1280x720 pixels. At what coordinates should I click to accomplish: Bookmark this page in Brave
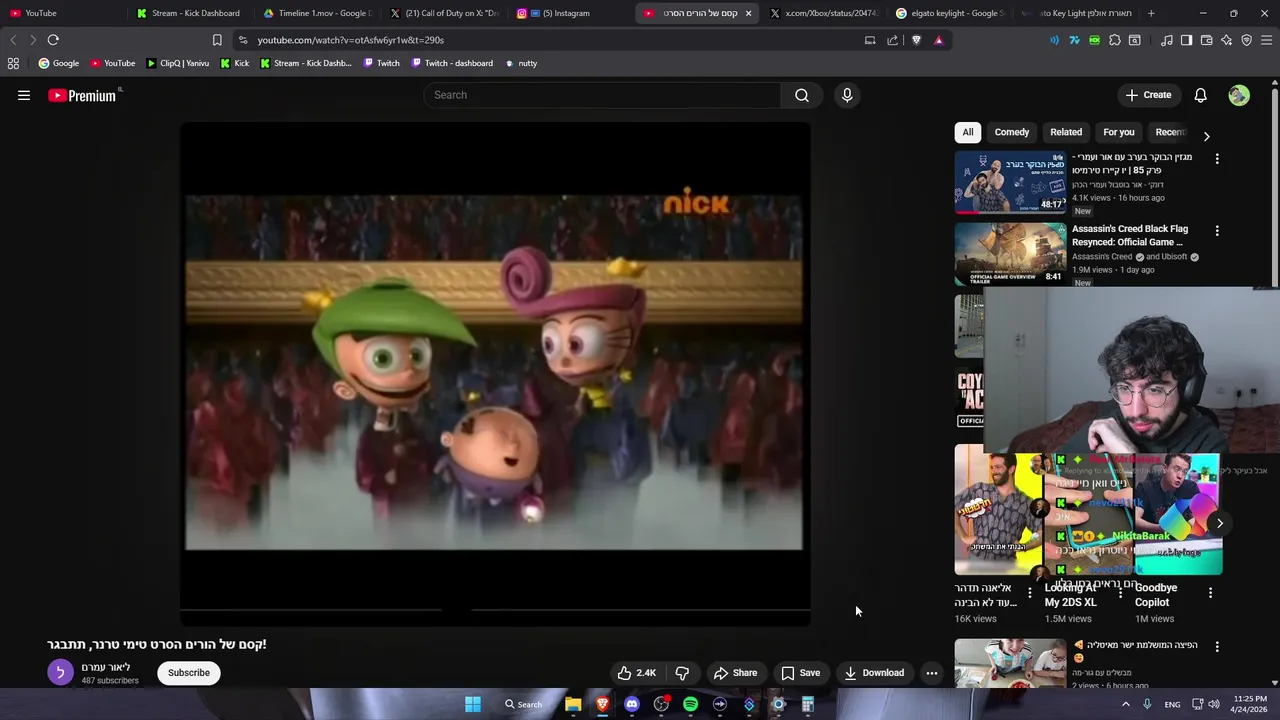pyautogui.click(x=217, y=40)
